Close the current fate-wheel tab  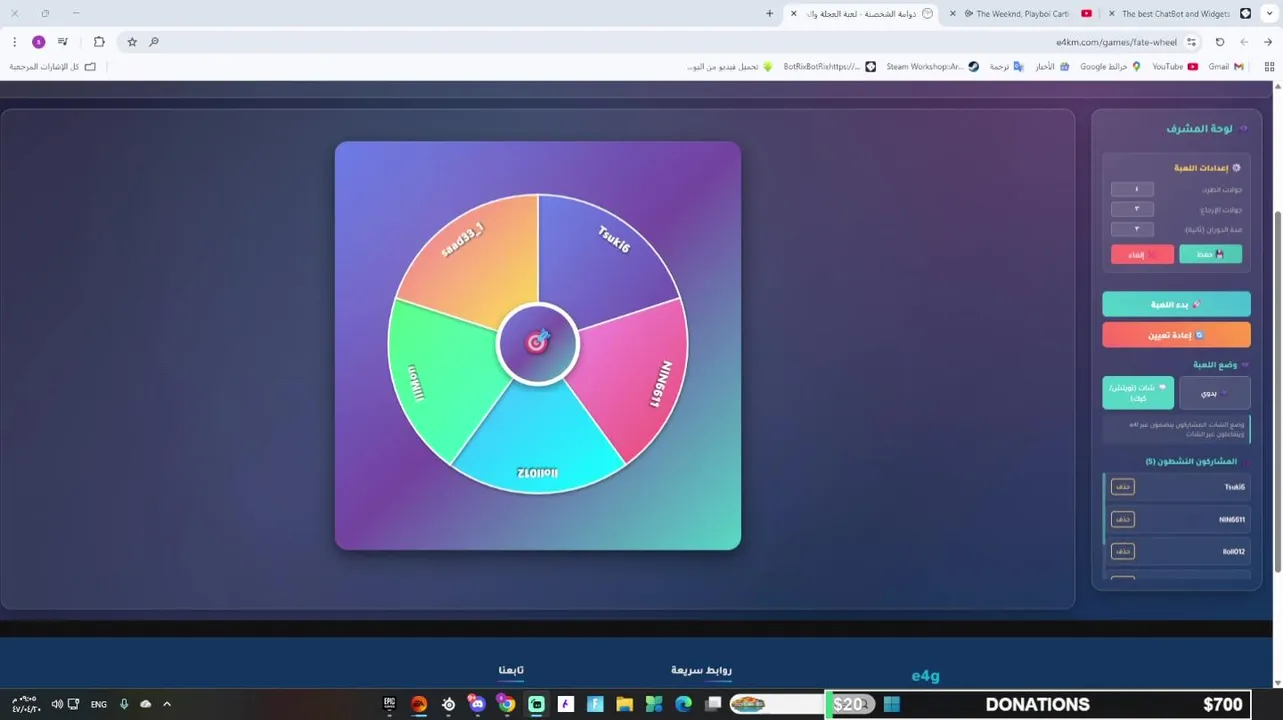pyautogui.click(x=794, y=14)
